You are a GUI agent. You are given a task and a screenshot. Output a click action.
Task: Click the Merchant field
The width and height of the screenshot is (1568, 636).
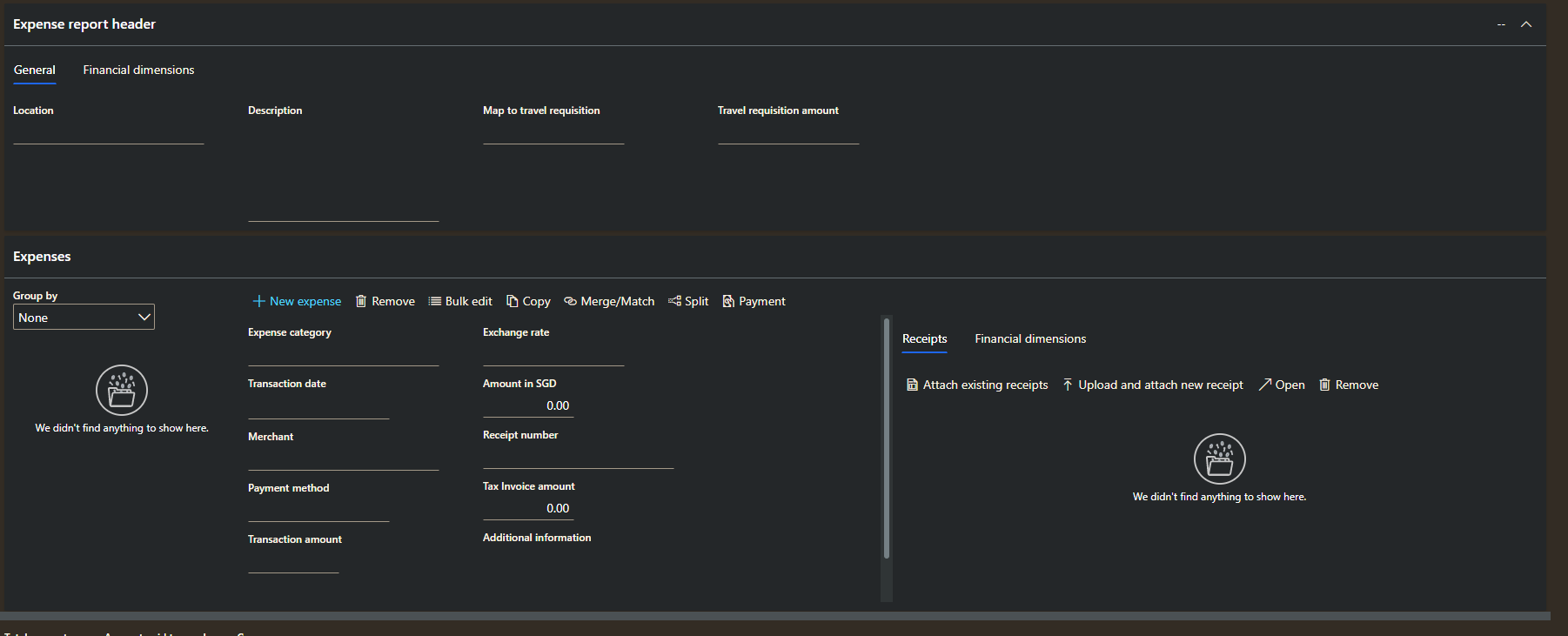pyautogui.click(x=343, y=459)
